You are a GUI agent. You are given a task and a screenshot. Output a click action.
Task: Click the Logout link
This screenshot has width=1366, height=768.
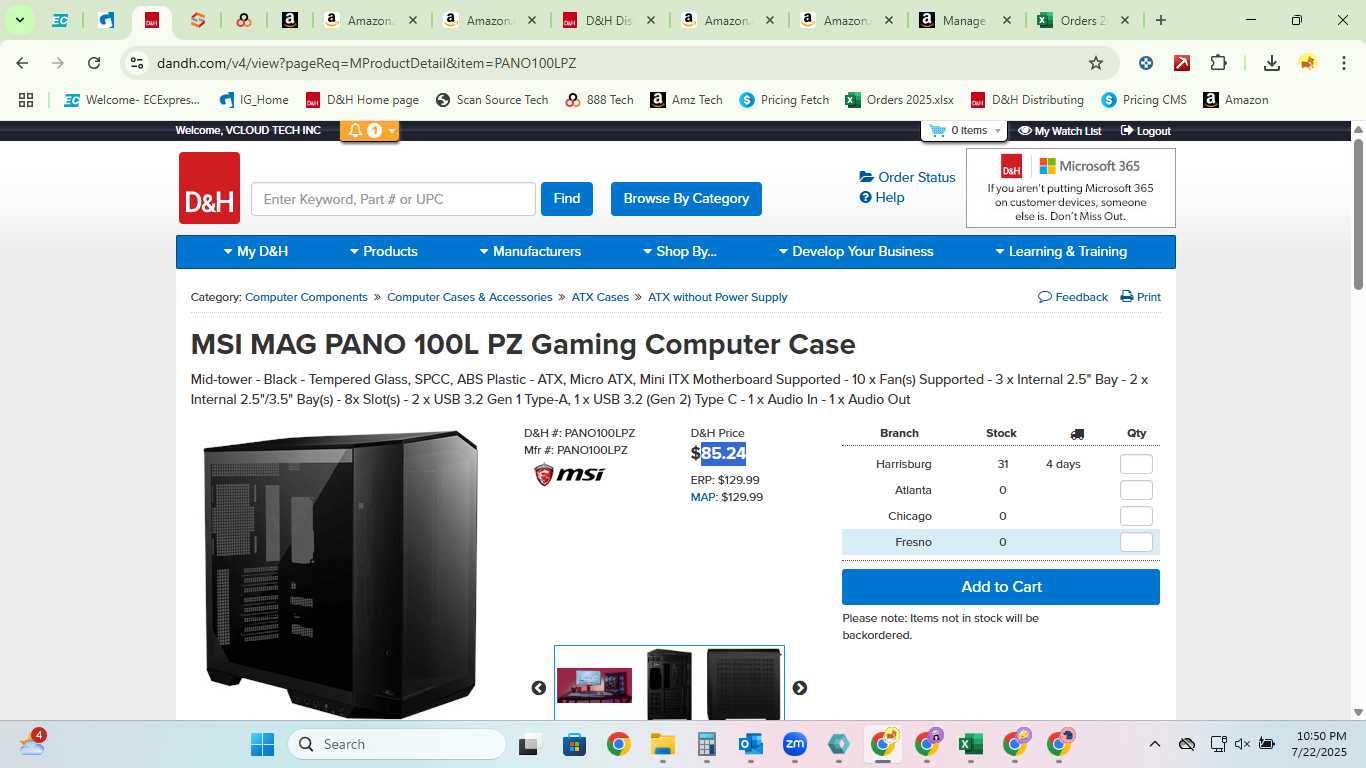[x=1146, y=131]
